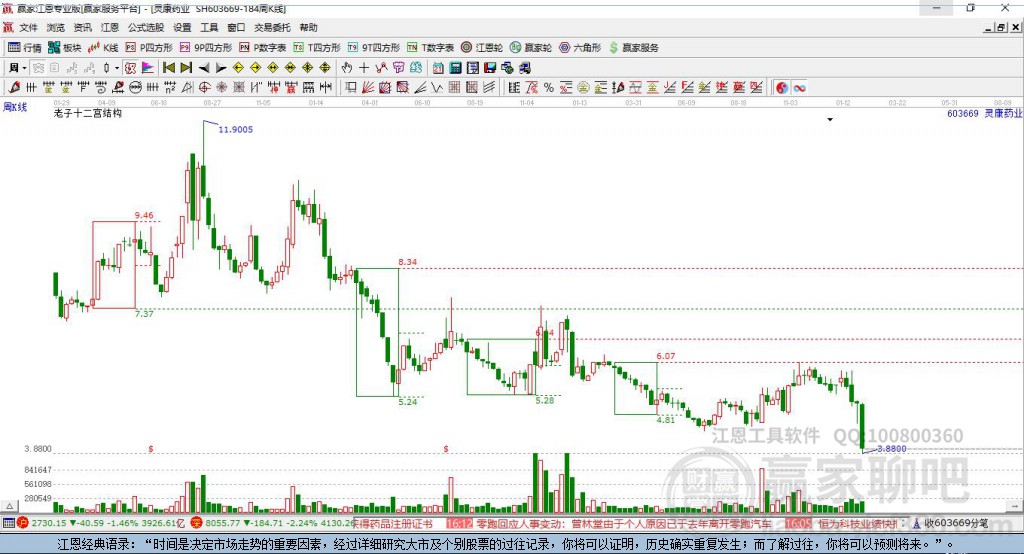
Task: Click the n² square tool icon
Action: (x=170, y=88)
